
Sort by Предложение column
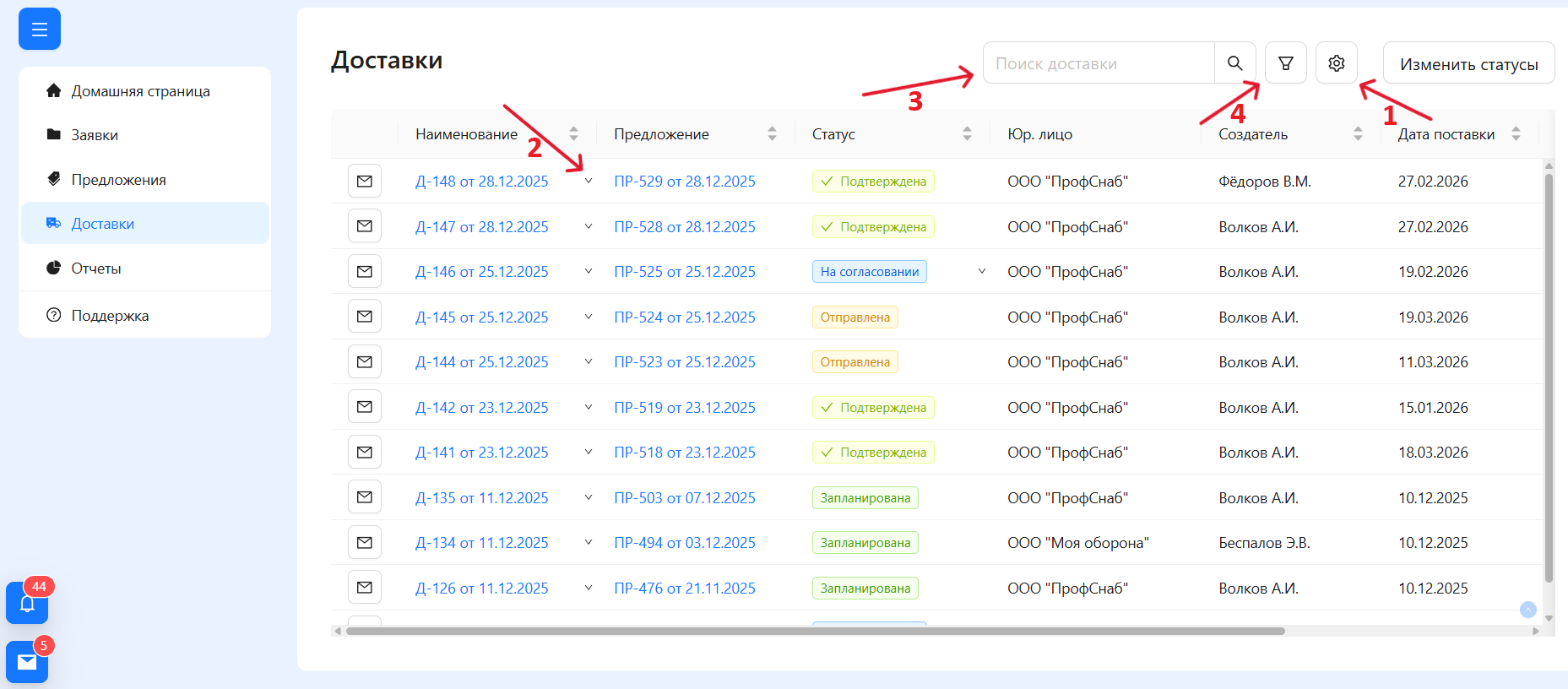coord(772,134)
